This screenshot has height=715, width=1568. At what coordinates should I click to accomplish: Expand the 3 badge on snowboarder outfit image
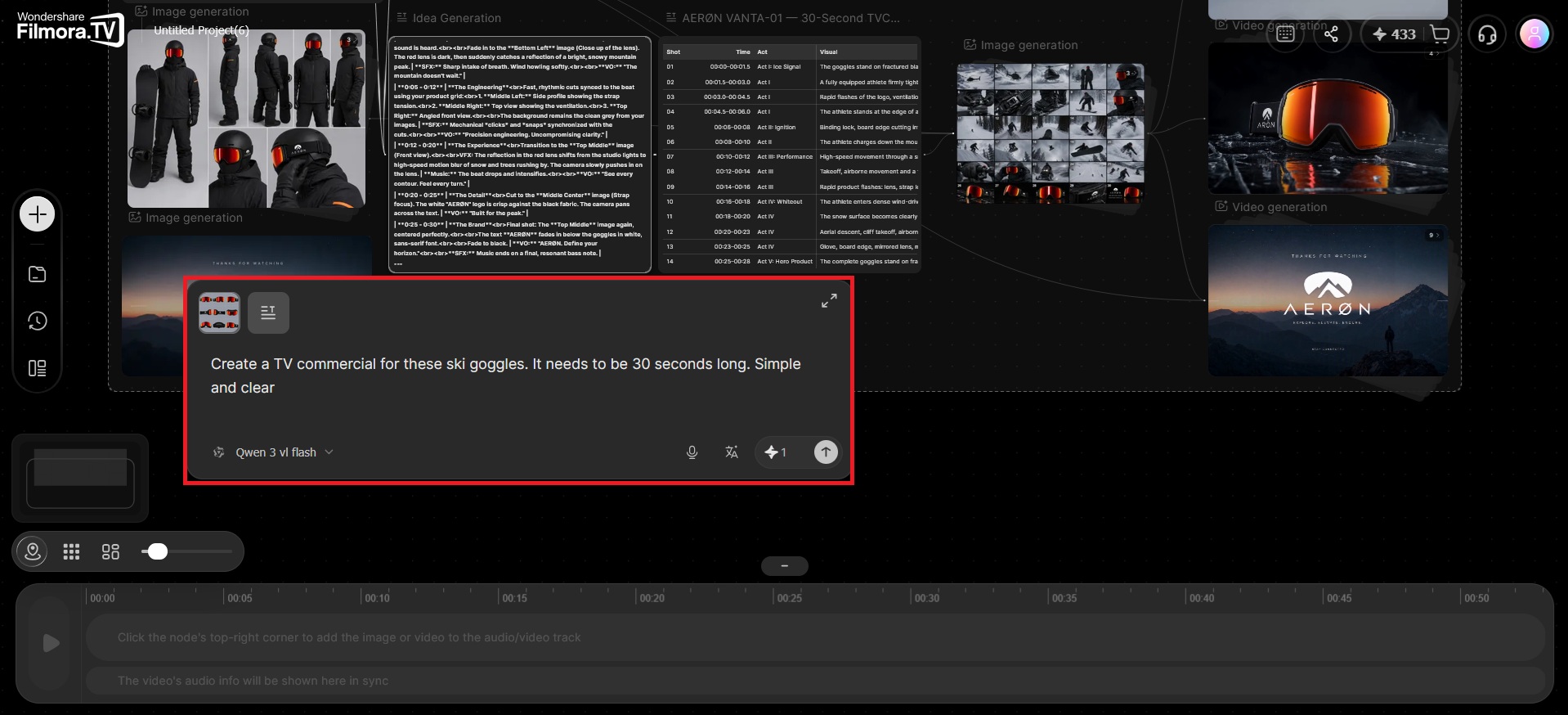pyautogui.click(x=352, y=40)
